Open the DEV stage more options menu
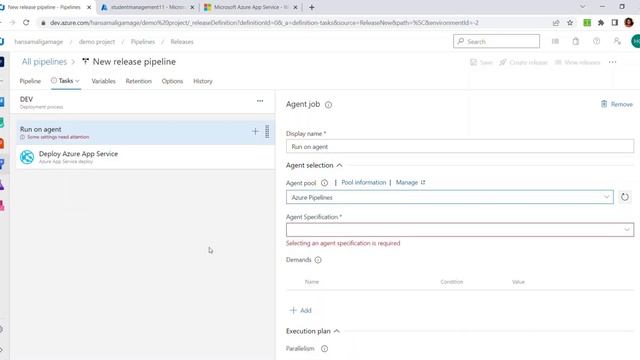The width and height of the screenshot is (640, 360). coord(260,101)
